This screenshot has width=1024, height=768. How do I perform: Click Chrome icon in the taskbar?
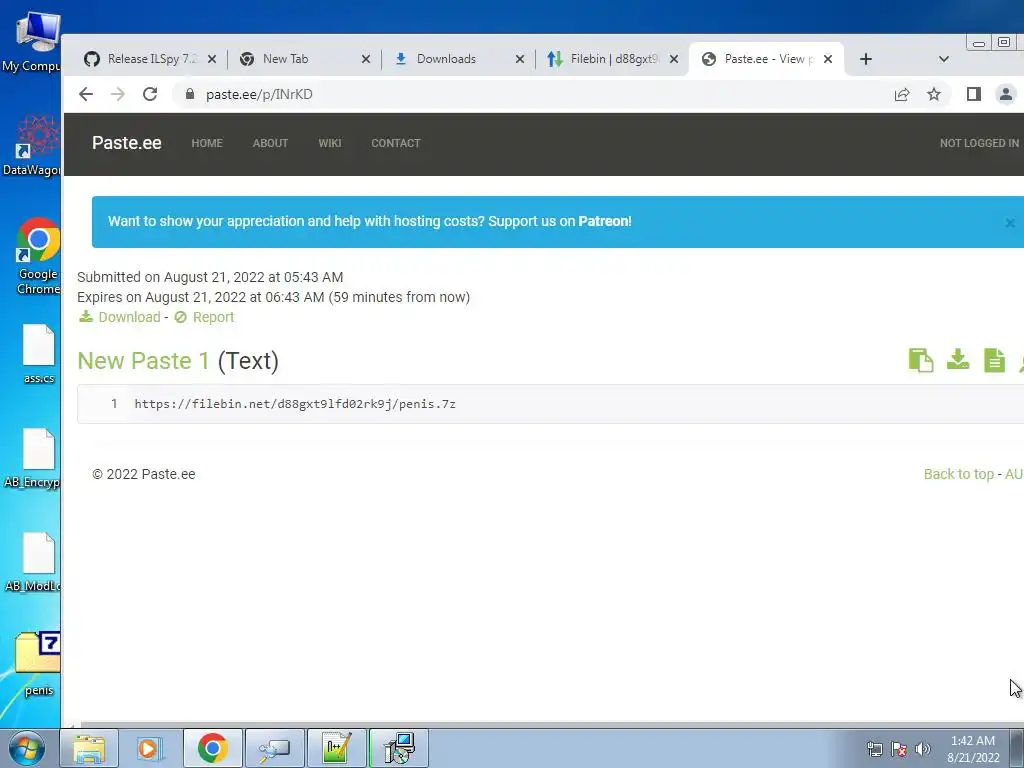[212, 748]
